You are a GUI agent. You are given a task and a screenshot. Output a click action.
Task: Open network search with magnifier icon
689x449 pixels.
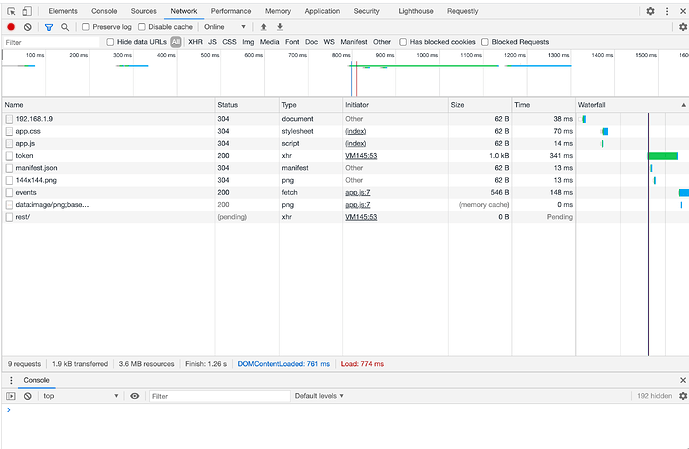tap(65, 27)
